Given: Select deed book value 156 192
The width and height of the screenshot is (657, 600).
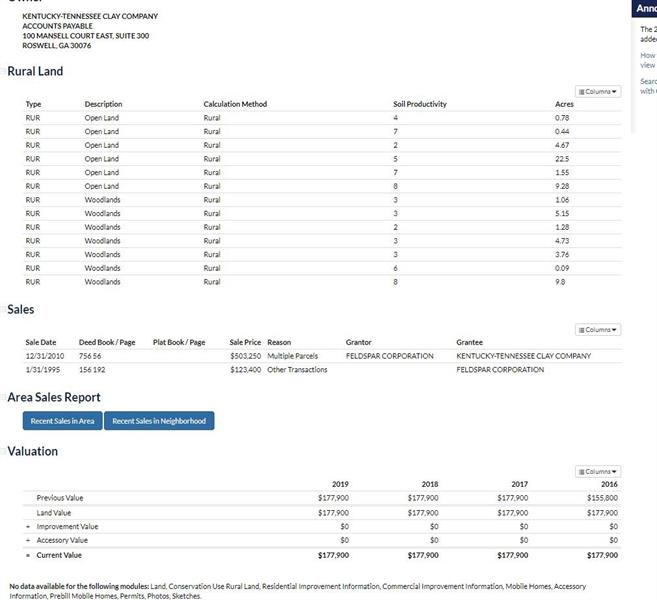Looking at the screenshot, I should click(92, 370).
